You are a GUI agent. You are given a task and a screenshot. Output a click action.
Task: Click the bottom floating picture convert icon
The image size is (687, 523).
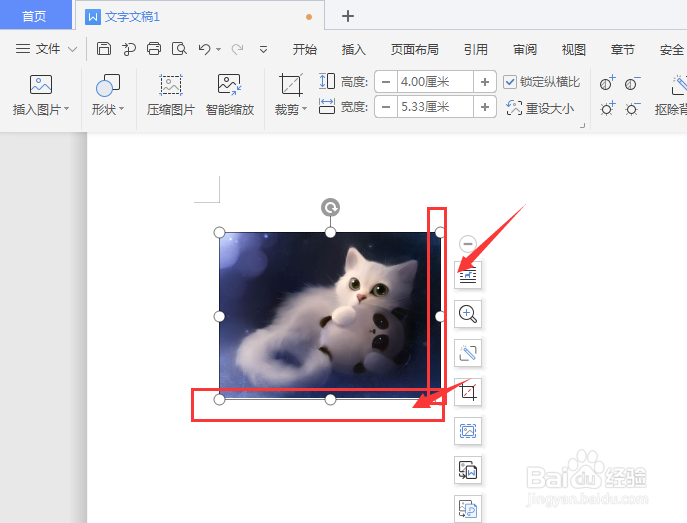pos(468,509)
